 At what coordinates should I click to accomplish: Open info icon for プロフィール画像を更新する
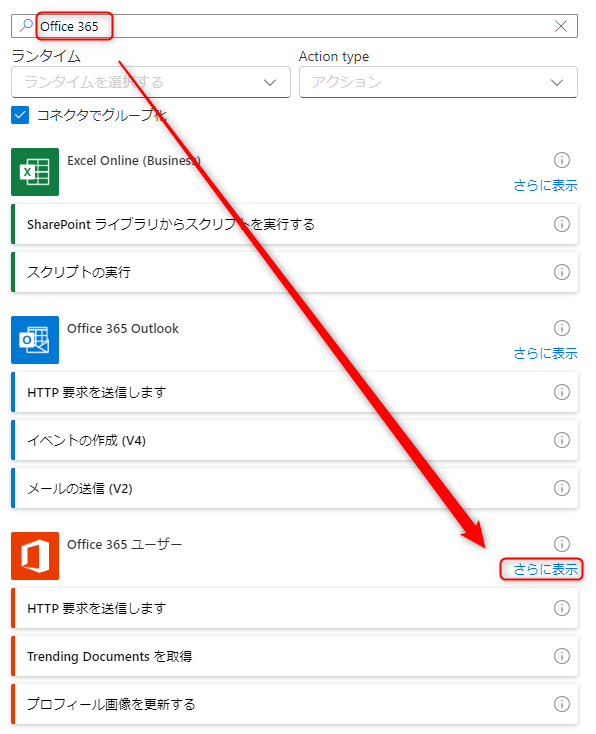coord(561,704)
